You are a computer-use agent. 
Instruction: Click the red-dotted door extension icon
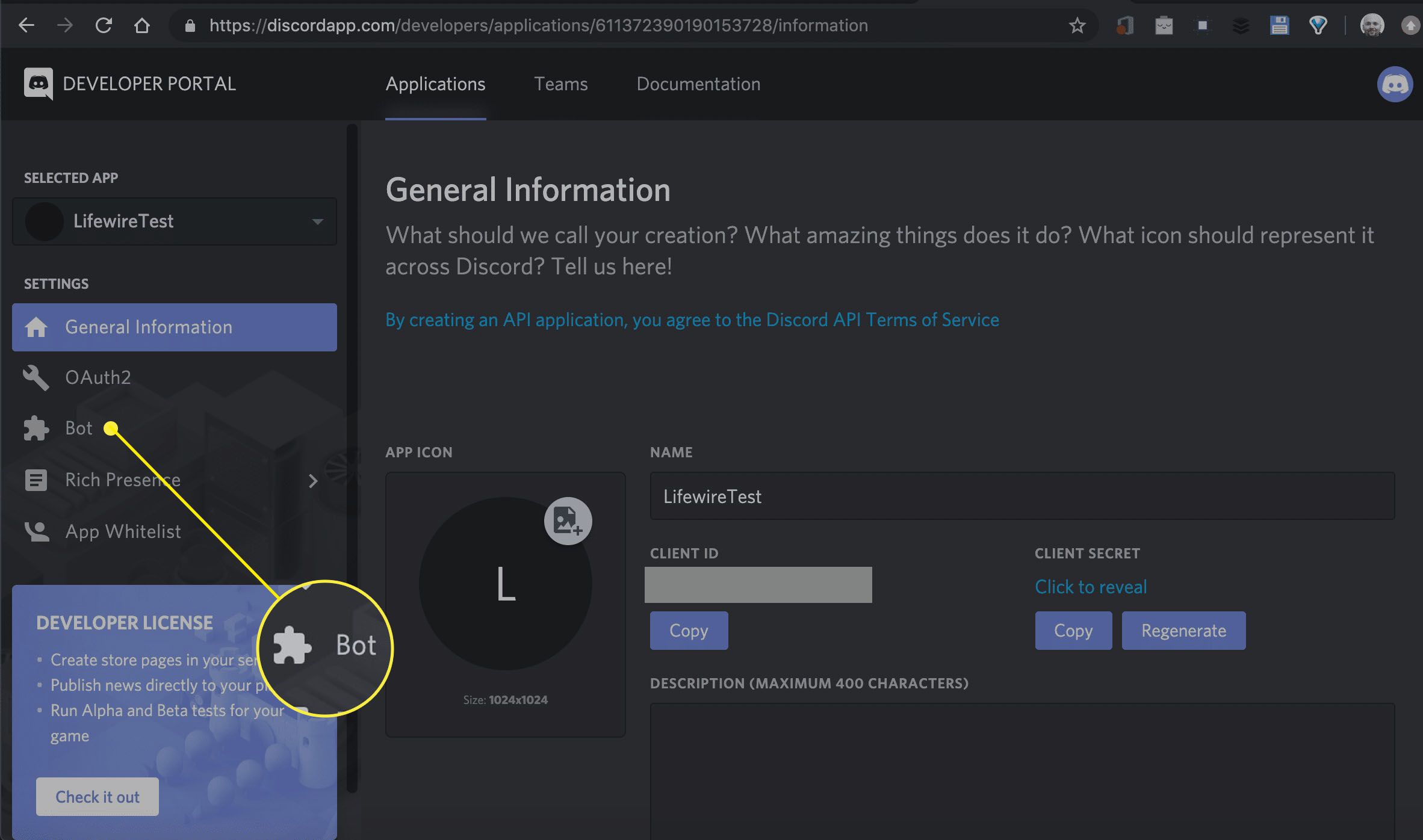tap(1125, 25)
